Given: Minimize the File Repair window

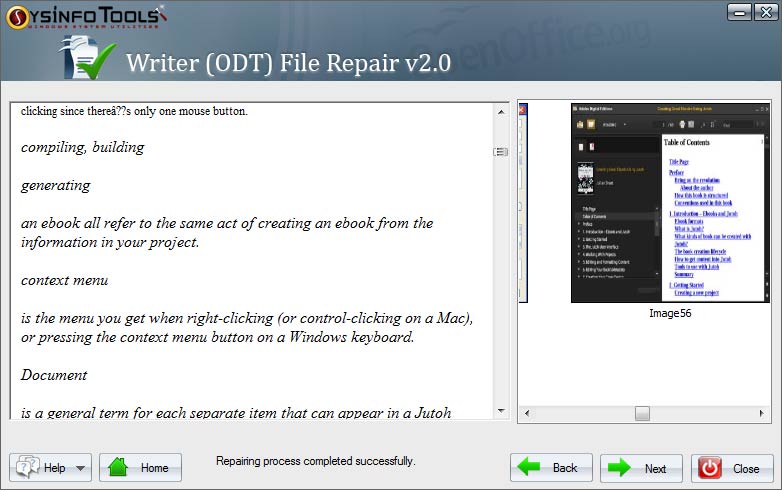Looking at the screenshot, I should click(x=739, y=13).
